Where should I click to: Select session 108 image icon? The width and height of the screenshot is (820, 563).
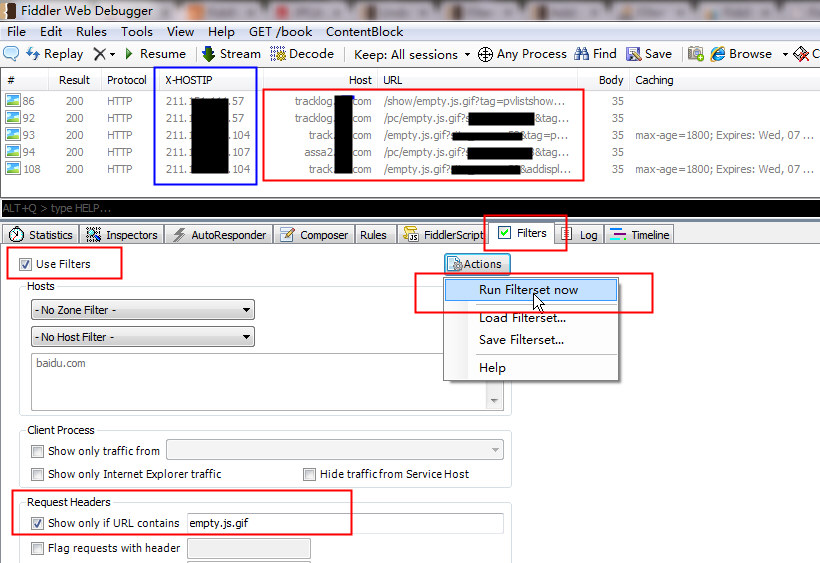click(13, 168)
